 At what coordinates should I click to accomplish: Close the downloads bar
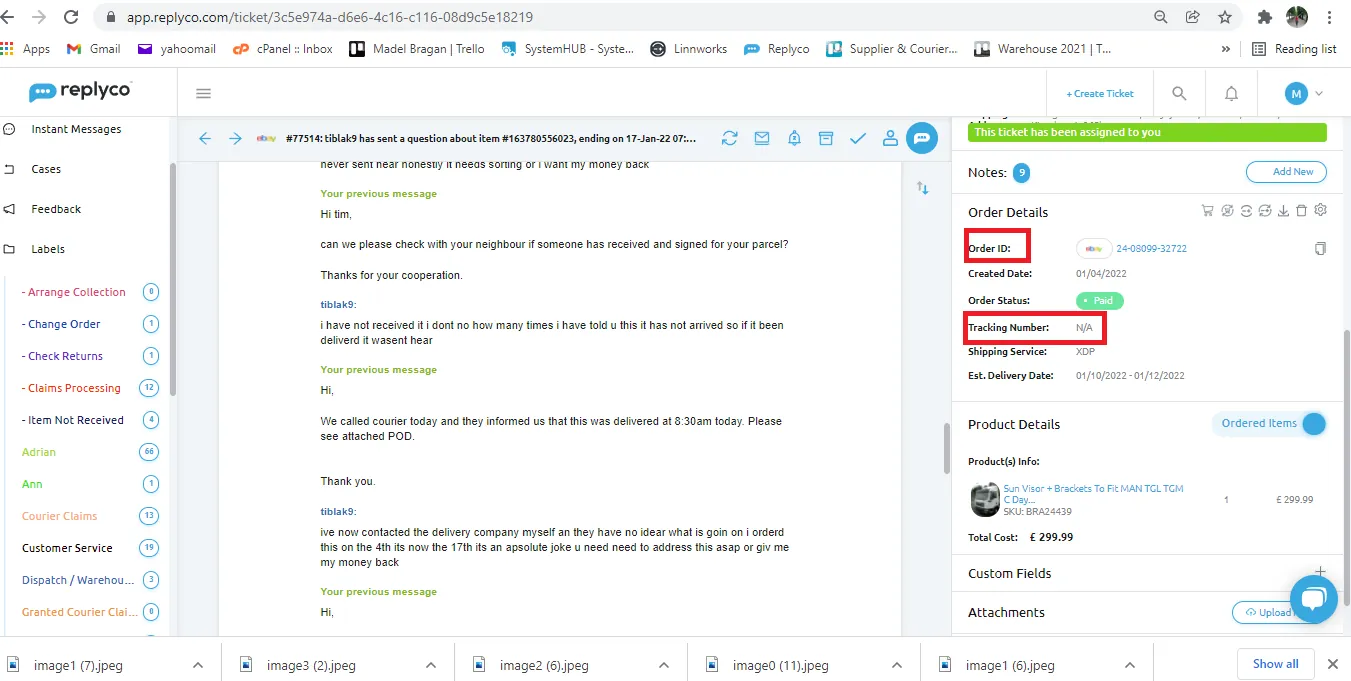[x=1332, y=664]
